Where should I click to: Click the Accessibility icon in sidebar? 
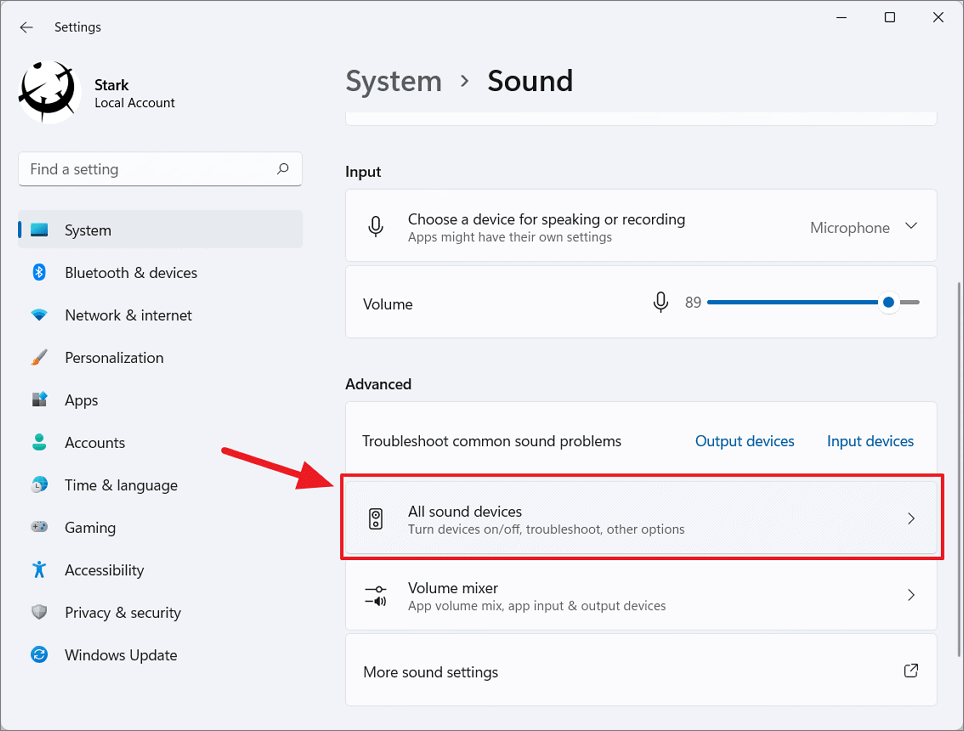[38, 570]
